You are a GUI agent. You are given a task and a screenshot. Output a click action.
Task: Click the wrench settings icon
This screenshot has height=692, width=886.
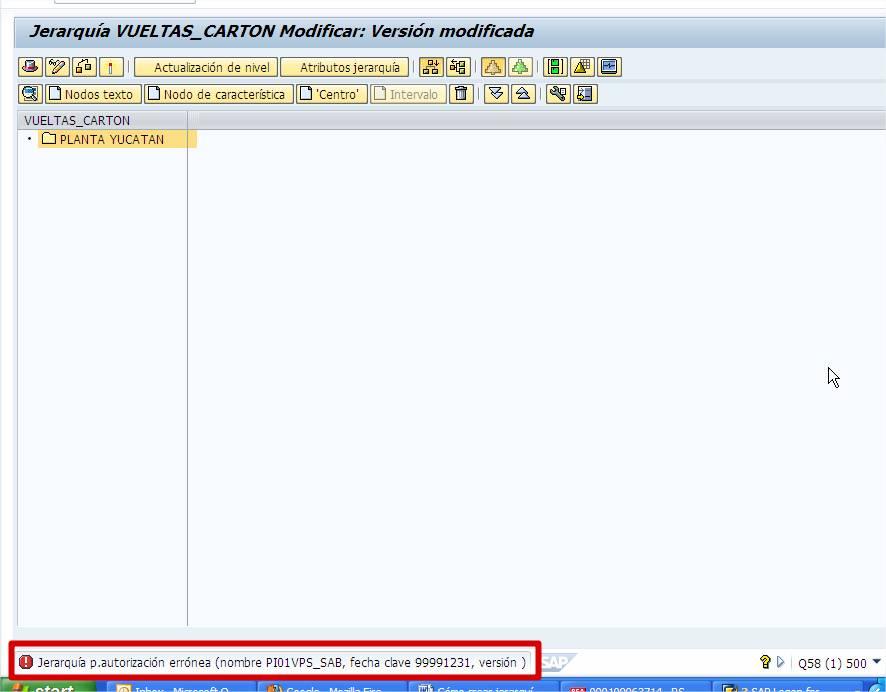[558, 94]
